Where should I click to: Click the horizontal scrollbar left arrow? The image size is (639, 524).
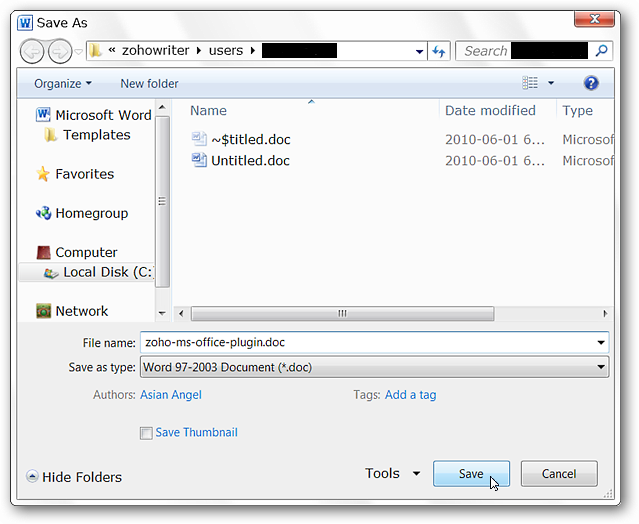coord(181,313)
